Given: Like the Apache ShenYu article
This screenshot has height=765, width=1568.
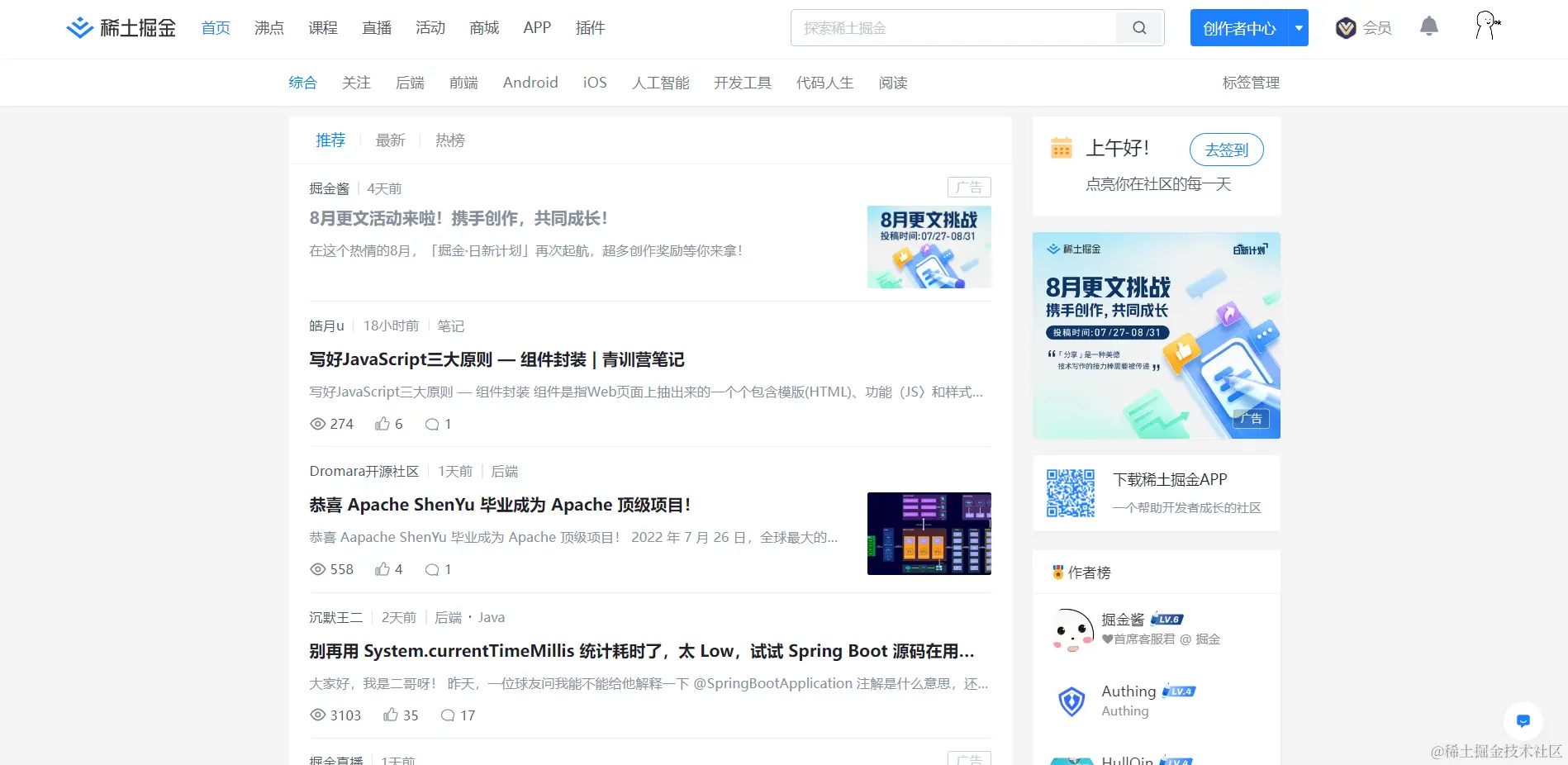Looking at the screenshot, I should tap(382, 569).
